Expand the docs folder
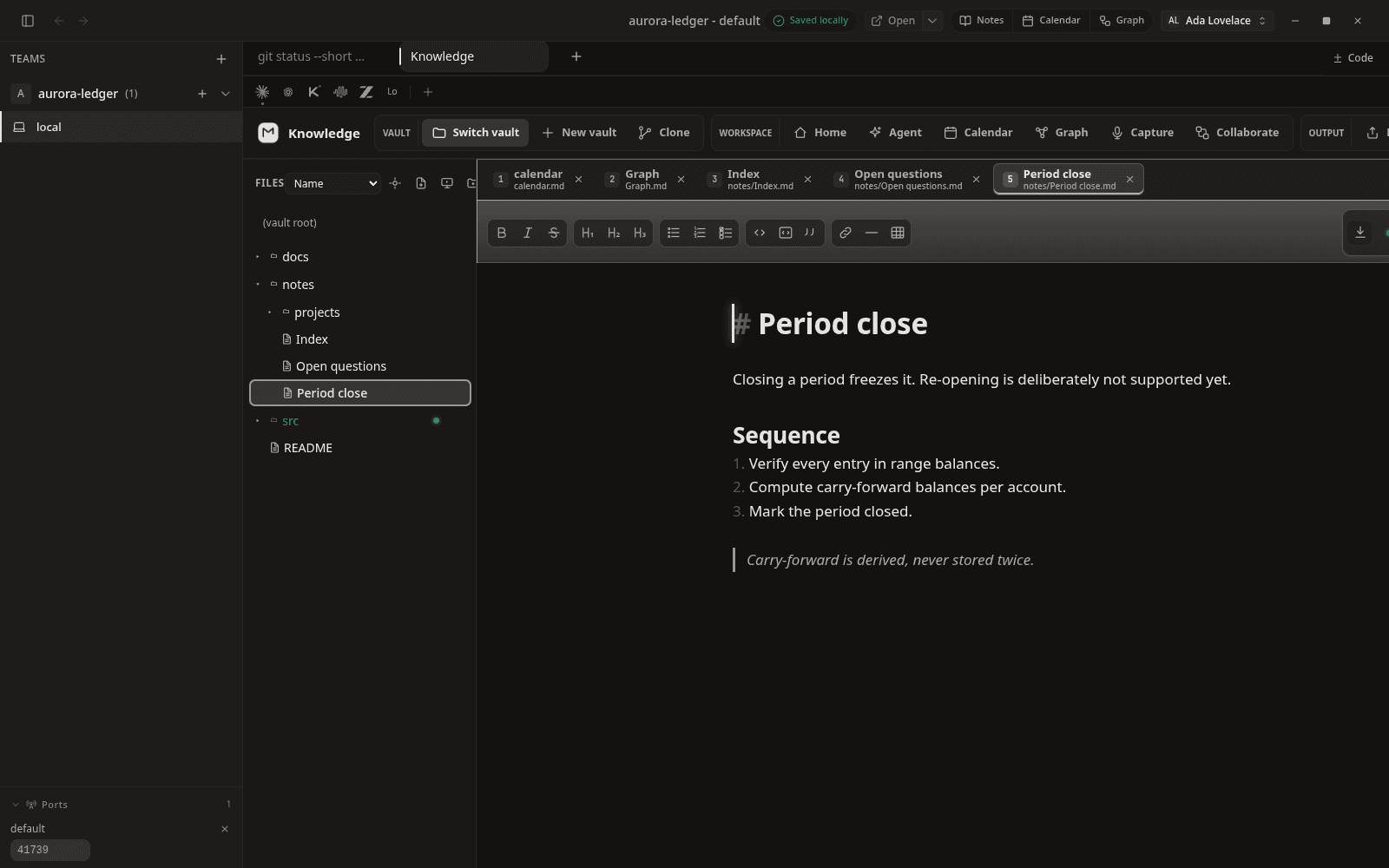 pyautogui.click(x=258, y=257)
